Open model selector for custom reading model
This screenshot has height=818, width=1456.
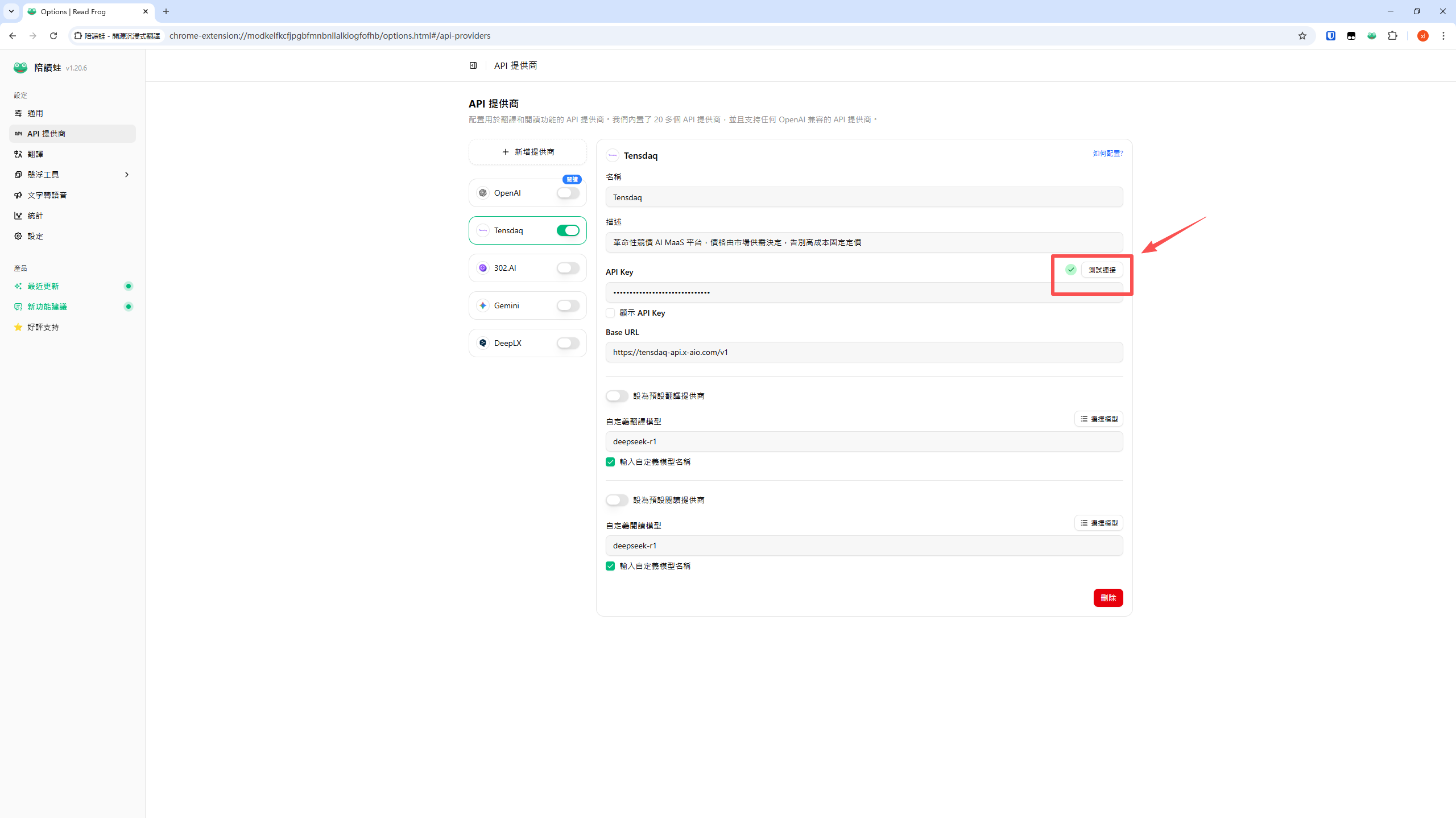pos(1099,523)
